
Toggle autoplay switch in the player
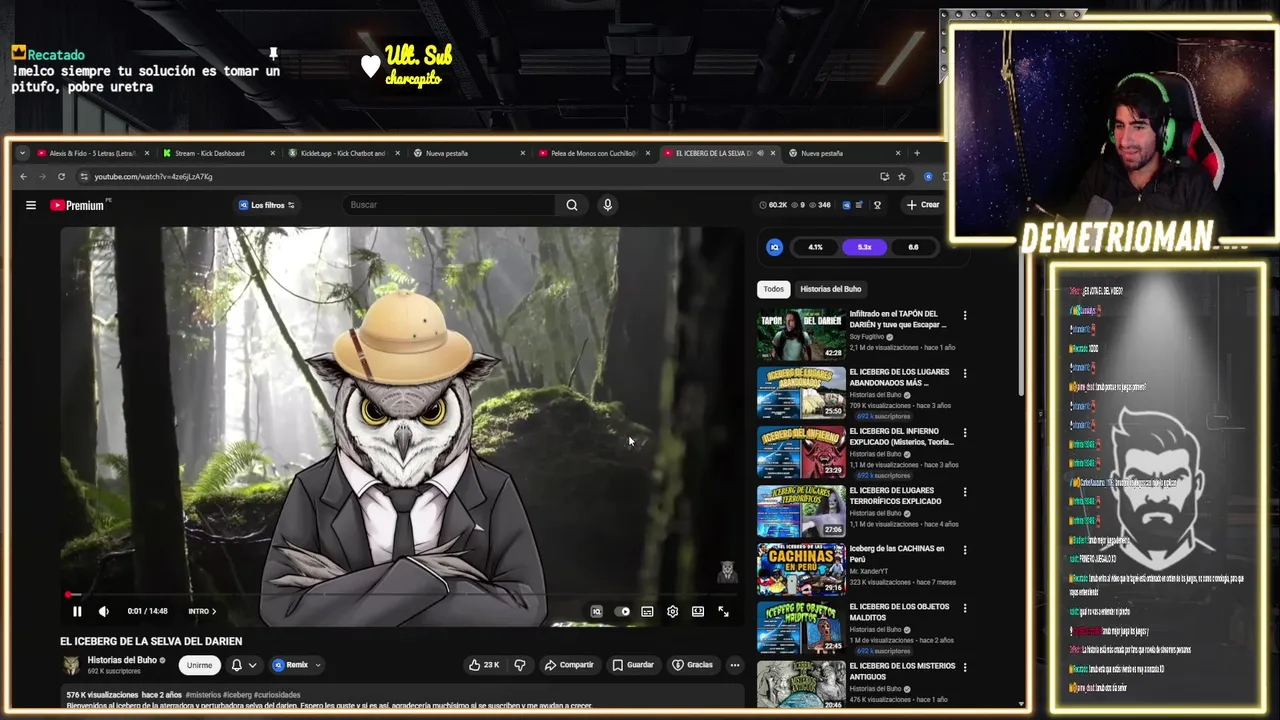[622, 611]
